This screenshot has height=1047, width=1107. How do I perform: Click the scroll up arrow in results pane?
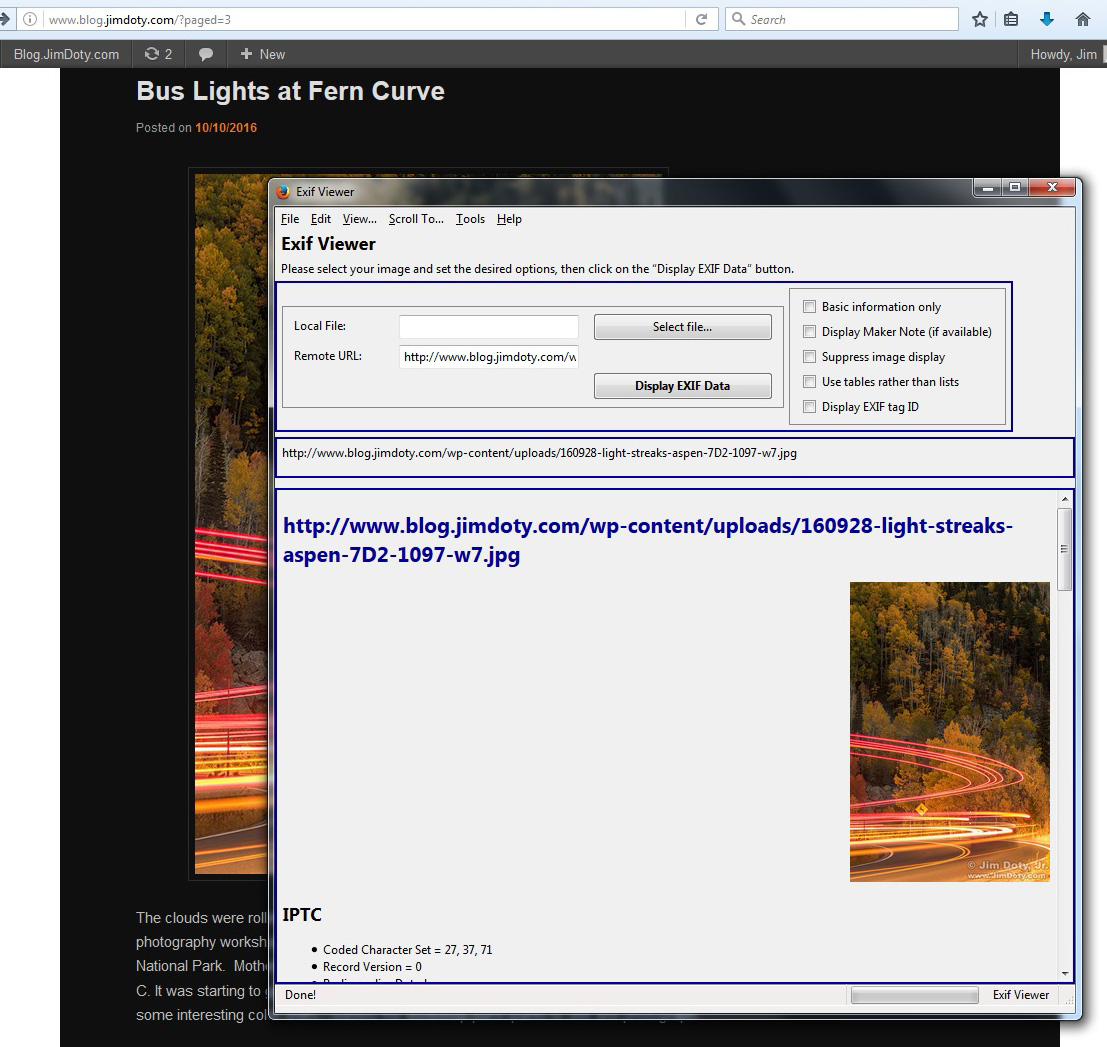pyautogui.click(x=1065, y=499)
